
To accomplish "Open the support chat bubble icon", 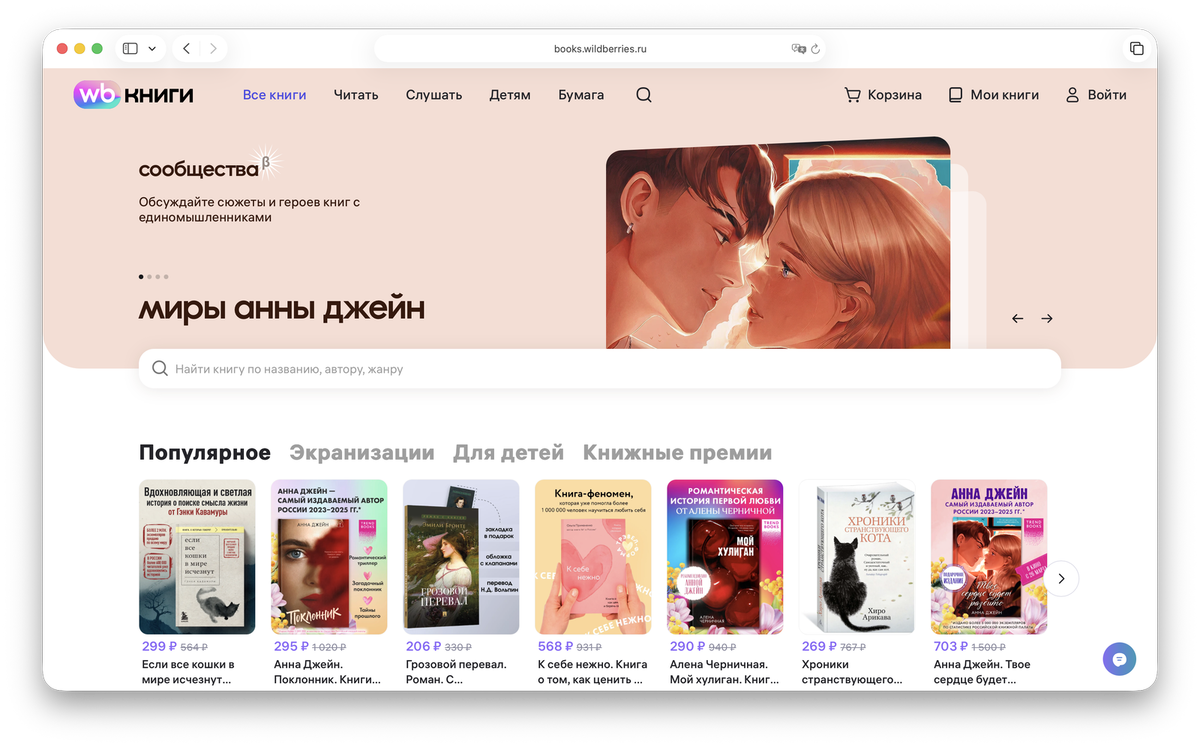I will pyautogui.click(x=1119, y=659).
